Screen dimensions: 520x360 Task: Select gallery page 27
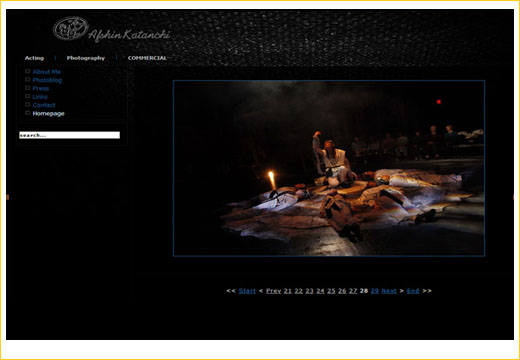(x=353, y=291)
